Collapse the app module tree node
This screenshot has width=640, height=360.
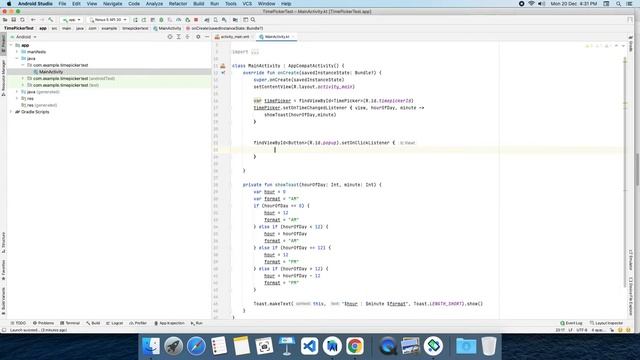pos(11,45)
